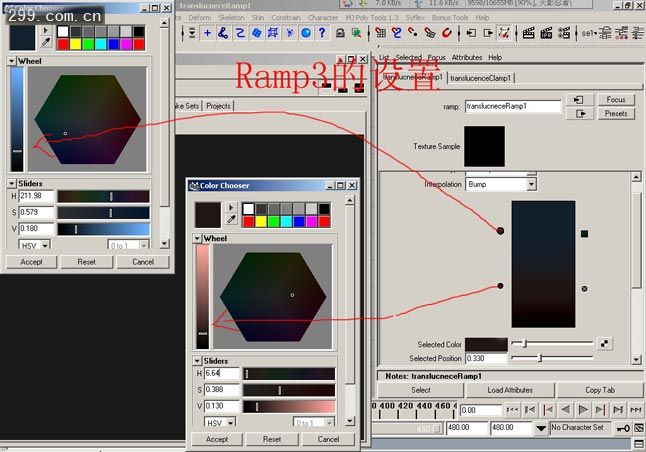Toggle the curves selection mask icon

(239, 33)
